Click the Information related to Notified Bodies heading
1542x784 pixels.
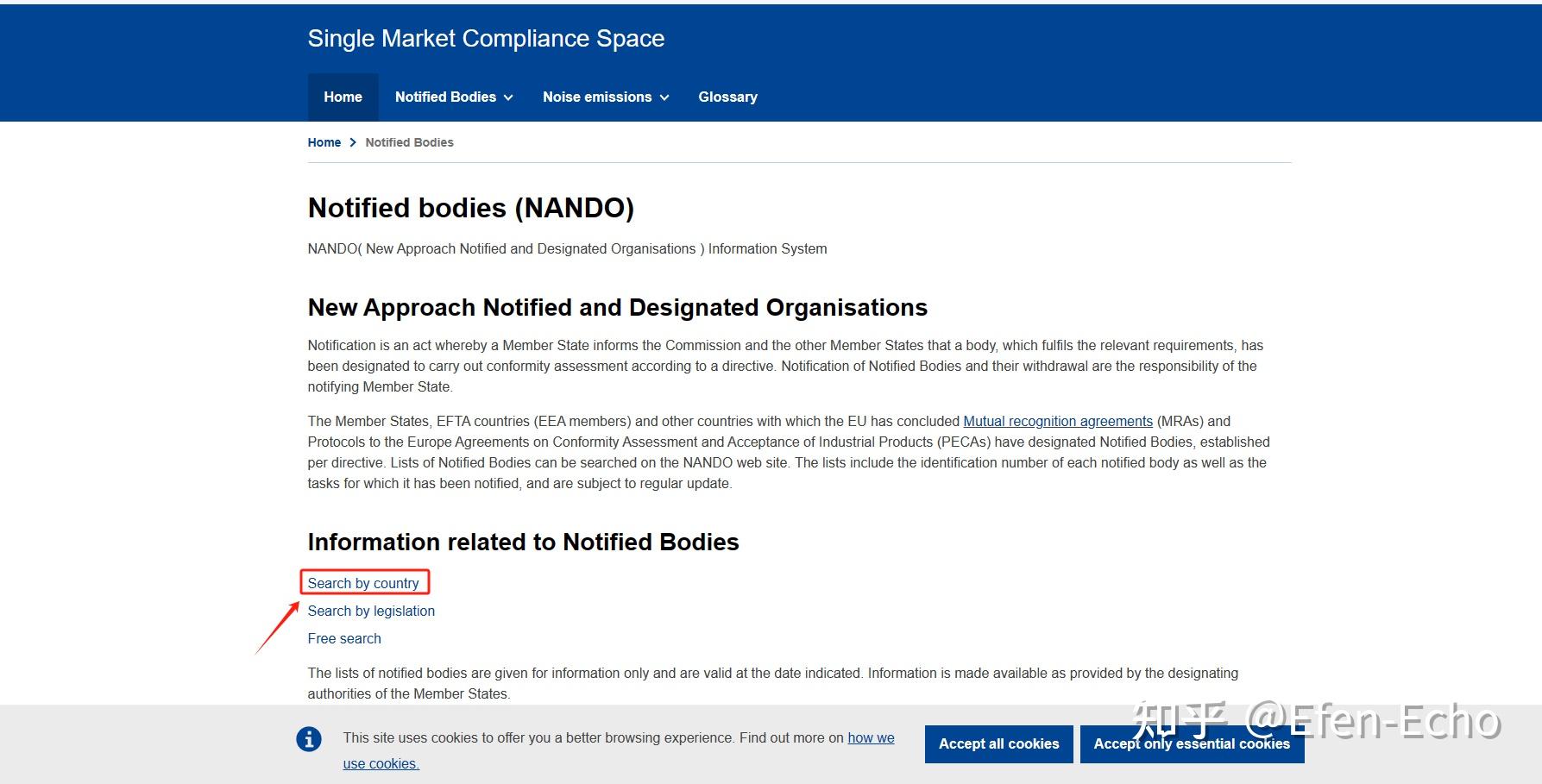click(523, 542)
